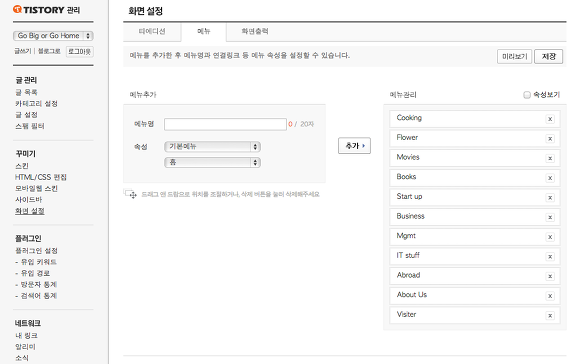Open 글 설정 in the sidebar
This screenshot has width=580, height=364.
pos(26,115)
